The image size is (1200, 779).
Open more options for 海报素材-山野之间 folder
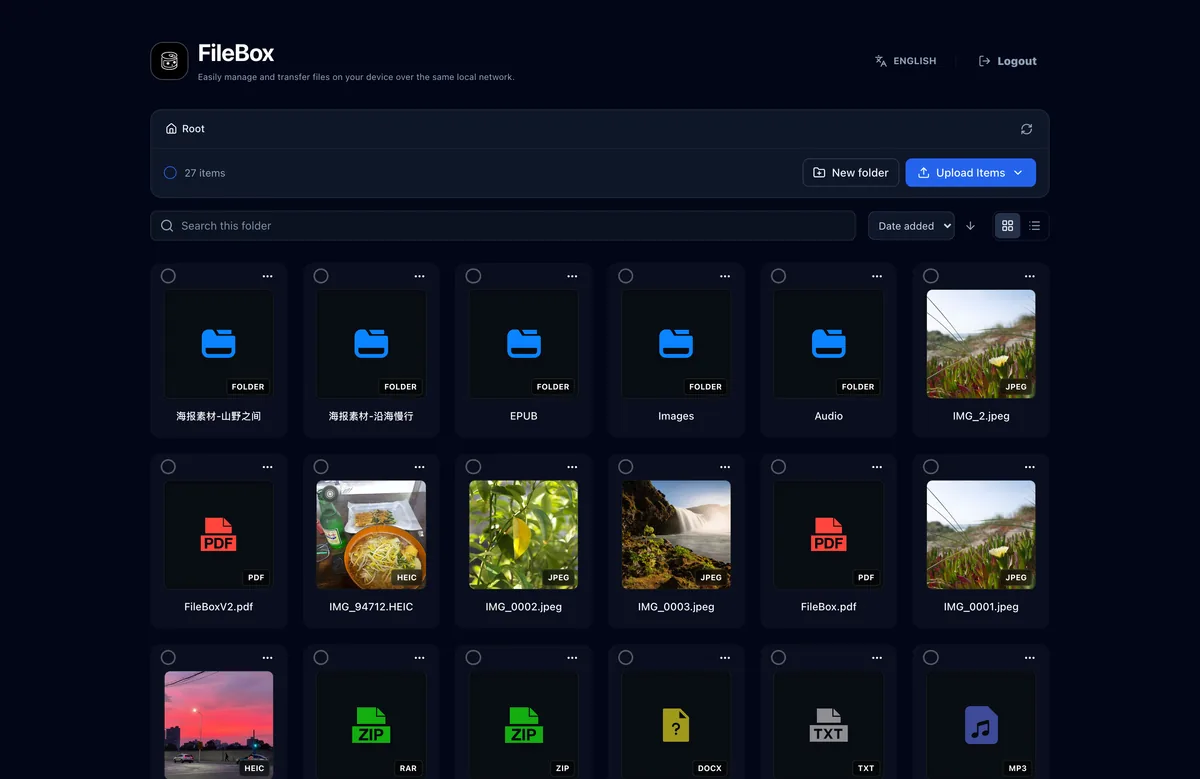click(267, 276)
